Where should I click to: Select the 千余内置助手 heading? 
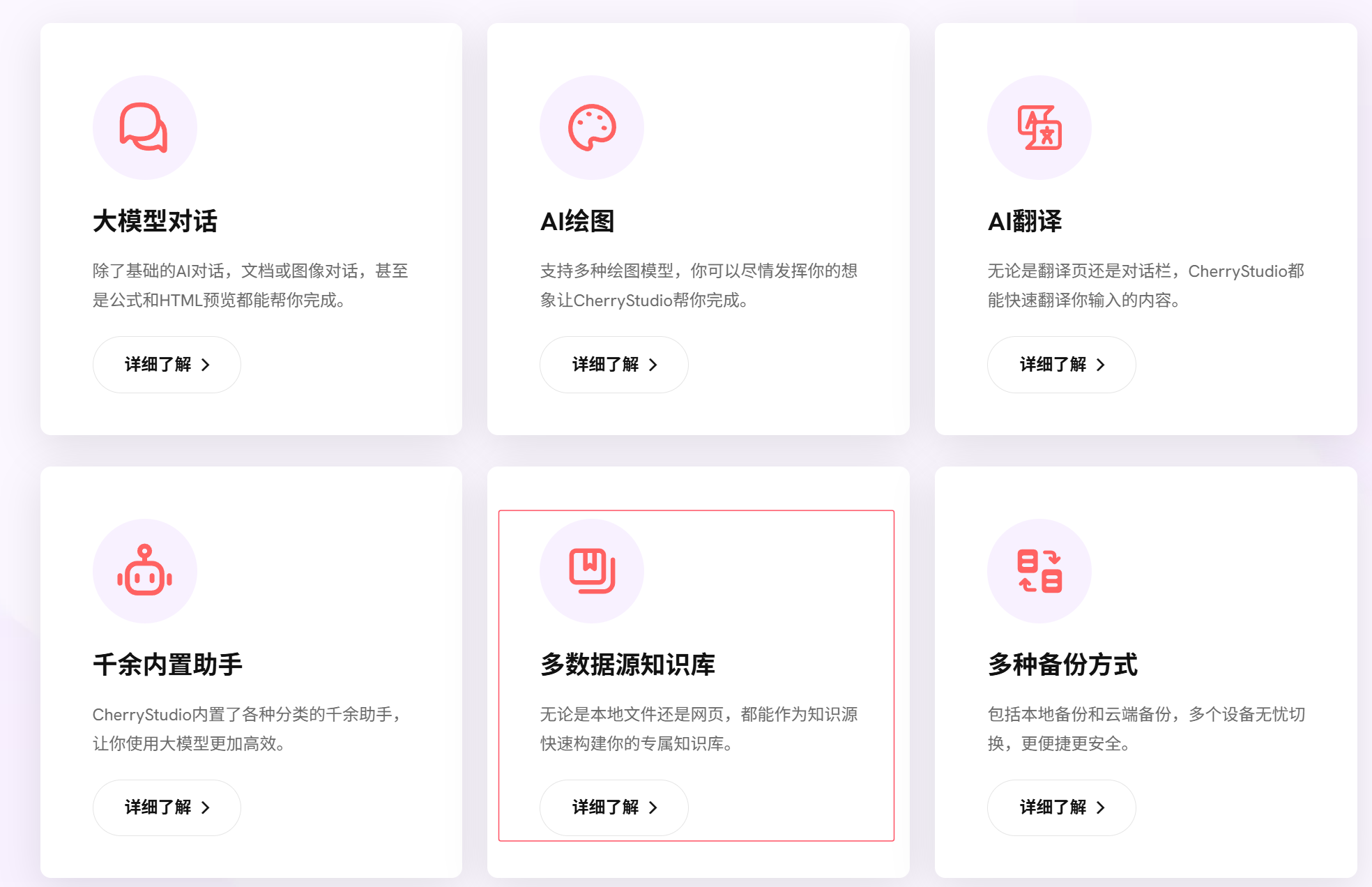(167, 665)
